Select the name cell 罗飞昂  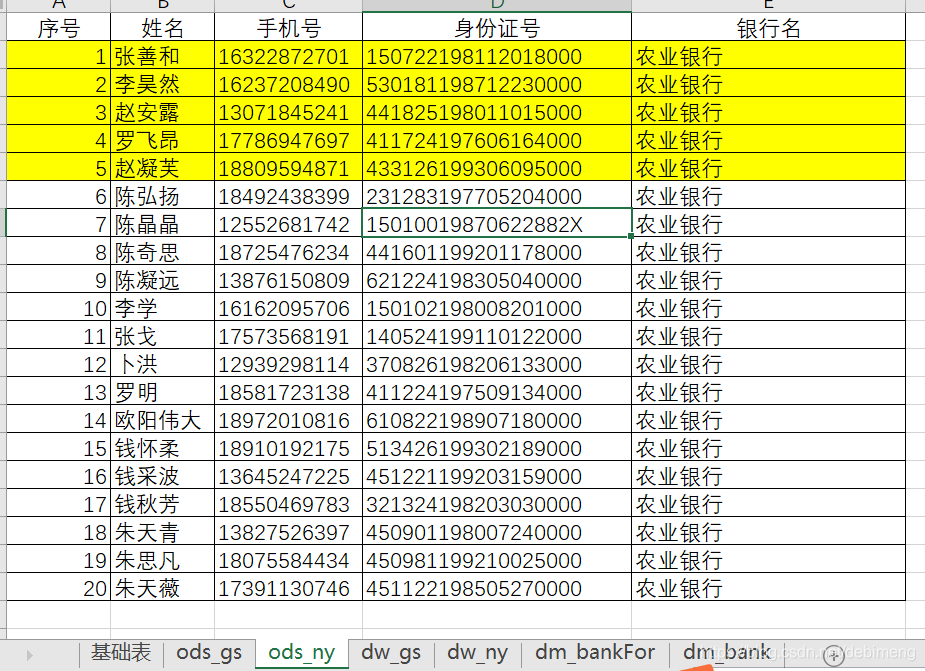coord(162,139)
